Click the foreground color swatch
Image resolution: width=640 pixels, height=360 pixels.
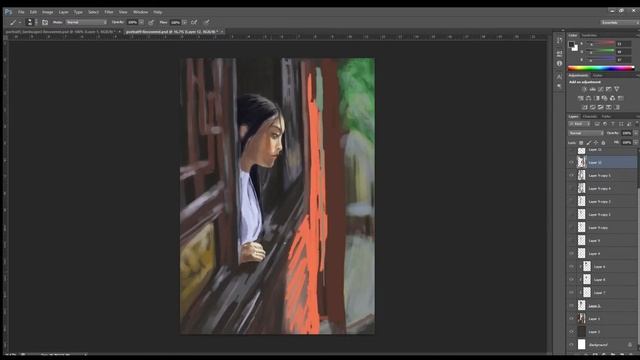(x=571, y=44)
